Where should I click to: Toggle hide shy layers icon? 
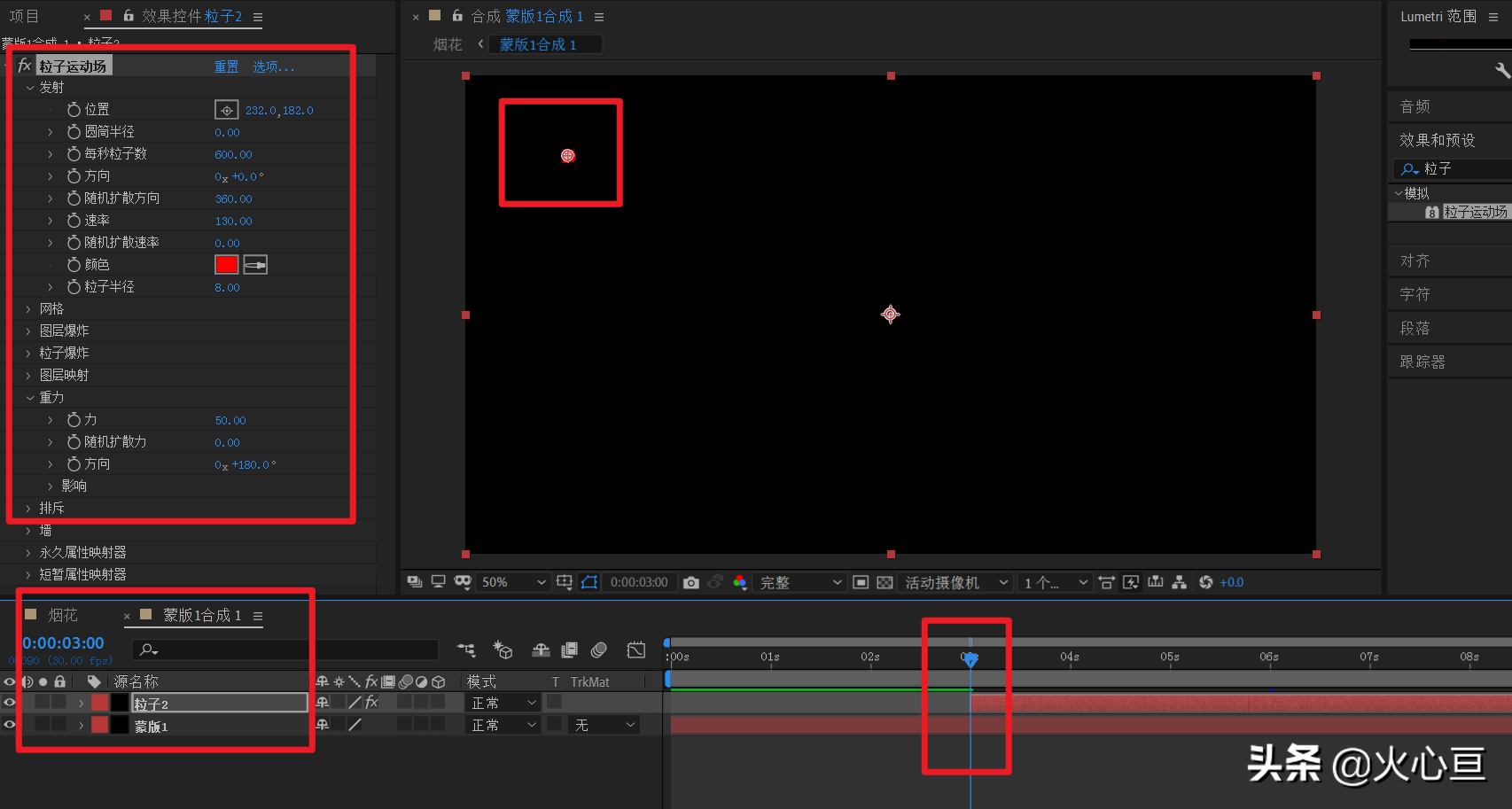click(541, 650)
